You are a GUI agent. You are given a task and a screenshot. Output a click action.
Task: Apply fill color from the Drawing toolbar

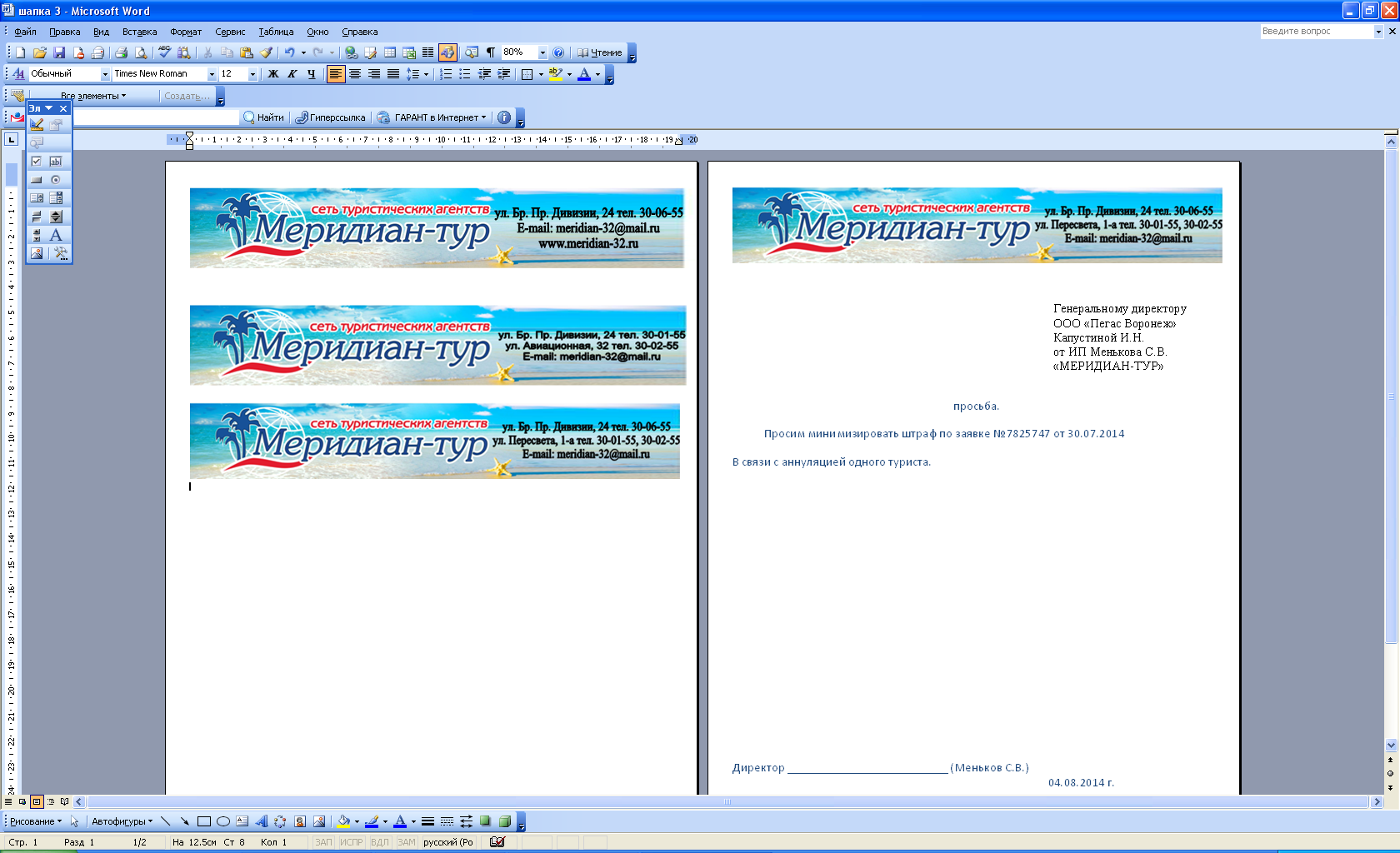pyautogui.click(x=343, y=821)
